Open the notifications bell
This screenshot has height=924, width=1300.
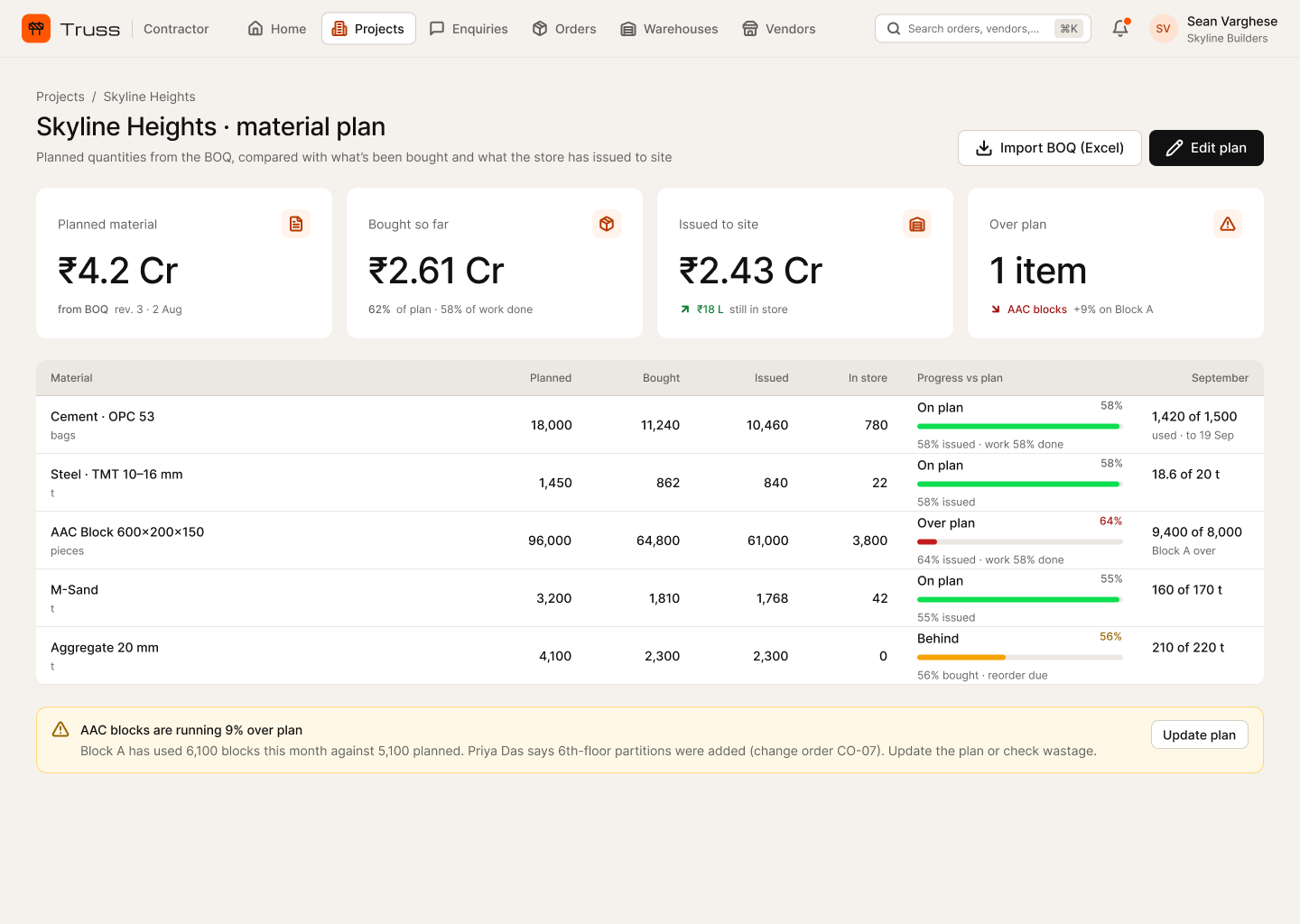tap(1120, 29)
